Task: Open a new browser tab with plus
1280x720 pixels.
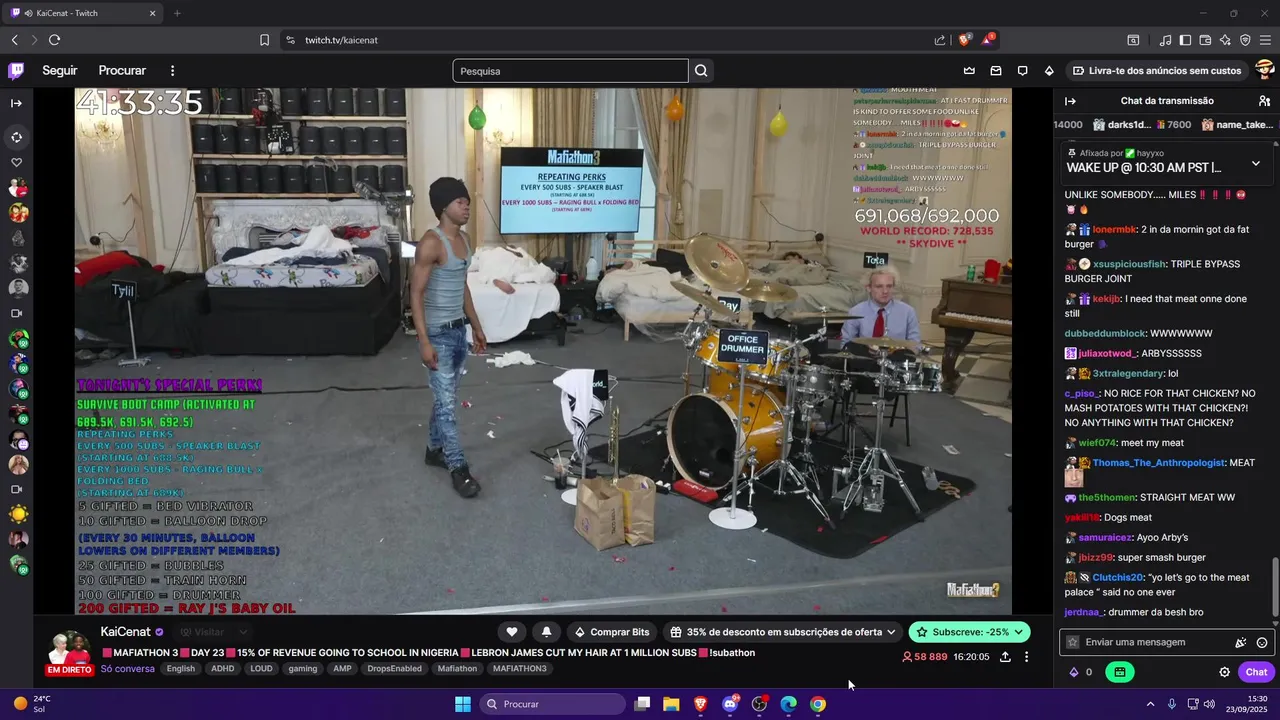Action: click(x=177, y=13)
